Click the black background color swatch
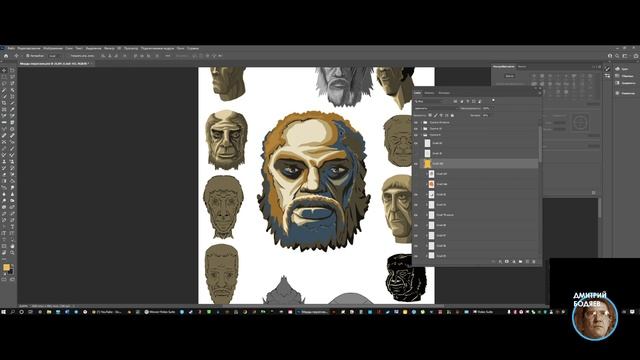Viewport: 640px width, 360px height. (x=11, y=272)
